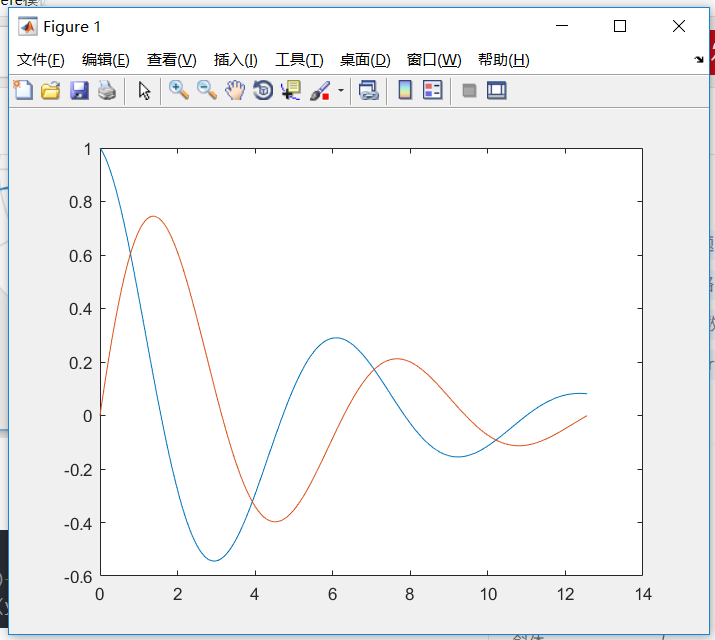Open the 编辑(E) menu
The image size is (715, 640).
(106, 60)
